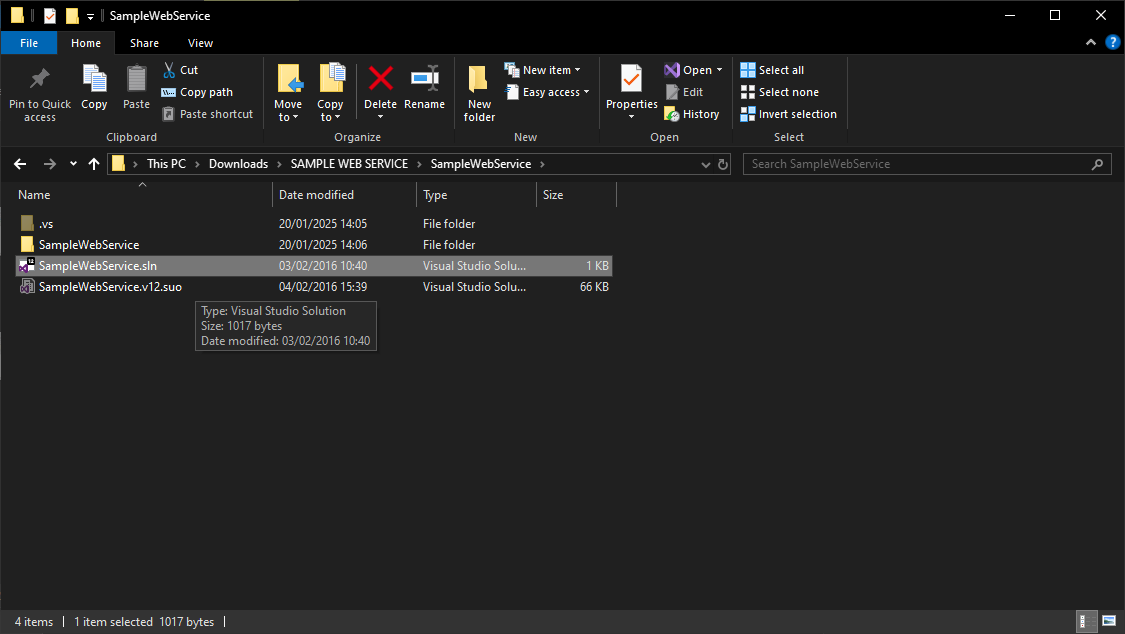Viewport: 1125px width, 634px height.
Task: Select Copy path command
Action: [197, 92]
